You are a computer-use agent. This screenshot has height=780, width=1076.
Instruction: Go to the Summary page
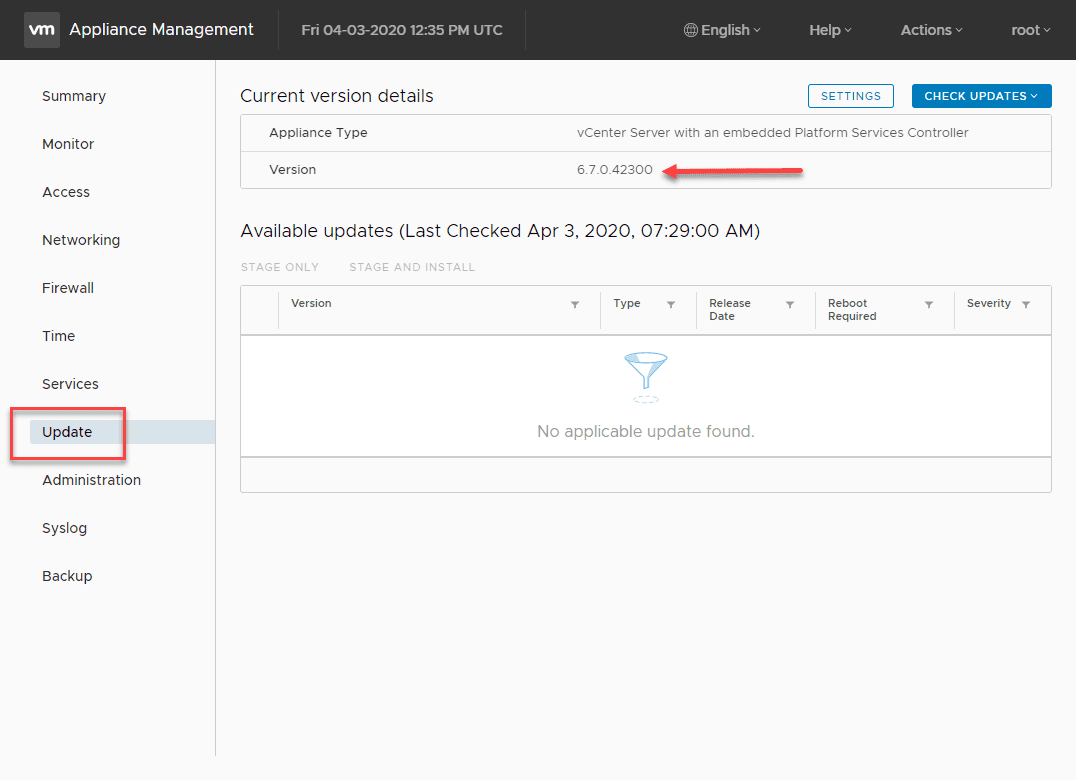click(x=74, y=96)
